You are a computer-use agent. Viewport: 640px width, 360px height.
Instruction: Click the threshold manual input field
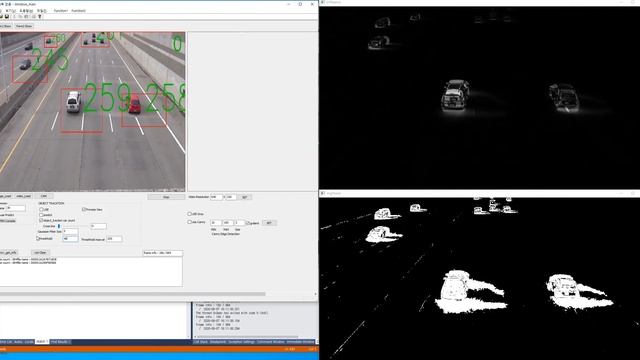pyautogui.click(x=114, y=239)
